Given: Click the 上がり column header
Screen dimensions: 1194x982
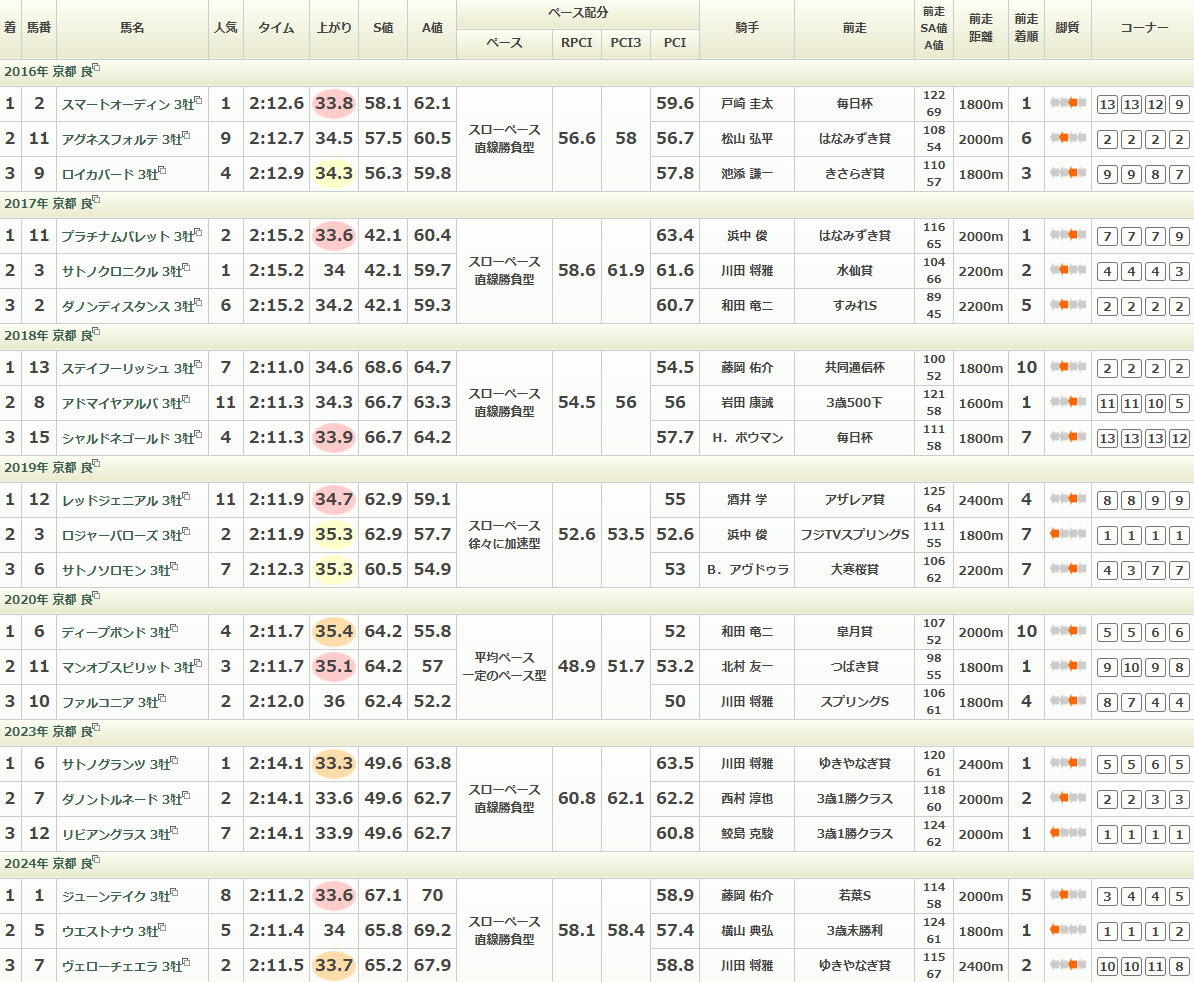Looking at the screenshot, I should [x=333, y=28].
